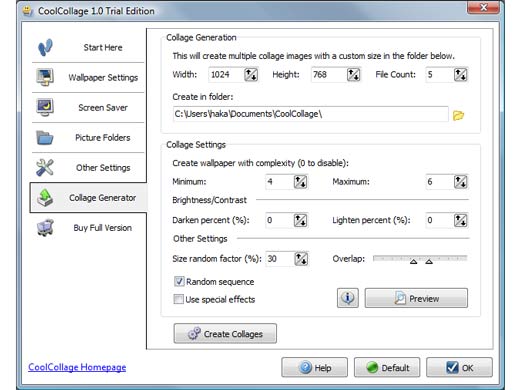The height and width of the screenshot is (390, 520).
Task: Browse for output folder with yellow folder icon
Action: tap(458, 115)
